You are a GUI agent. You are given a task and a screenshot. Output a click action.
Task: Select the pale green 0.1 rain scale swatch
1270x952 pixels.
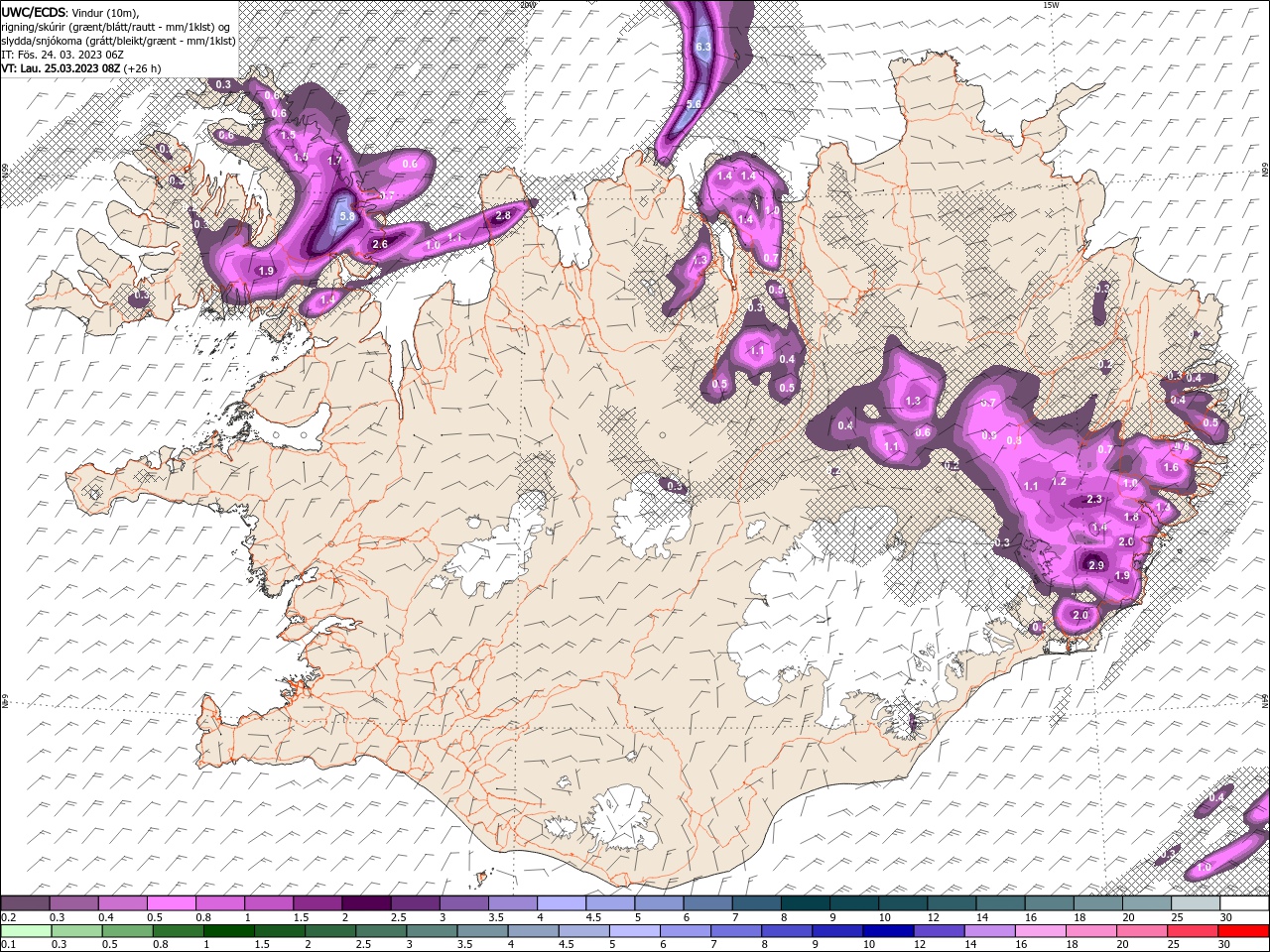[x=26, y=931]
